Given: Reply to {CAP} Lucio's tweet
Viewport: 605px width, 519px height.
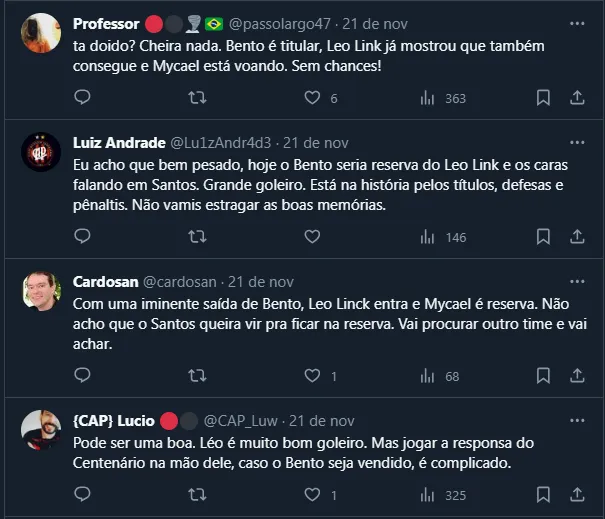Looking at the screenshot, I should [x=83, y=495].
